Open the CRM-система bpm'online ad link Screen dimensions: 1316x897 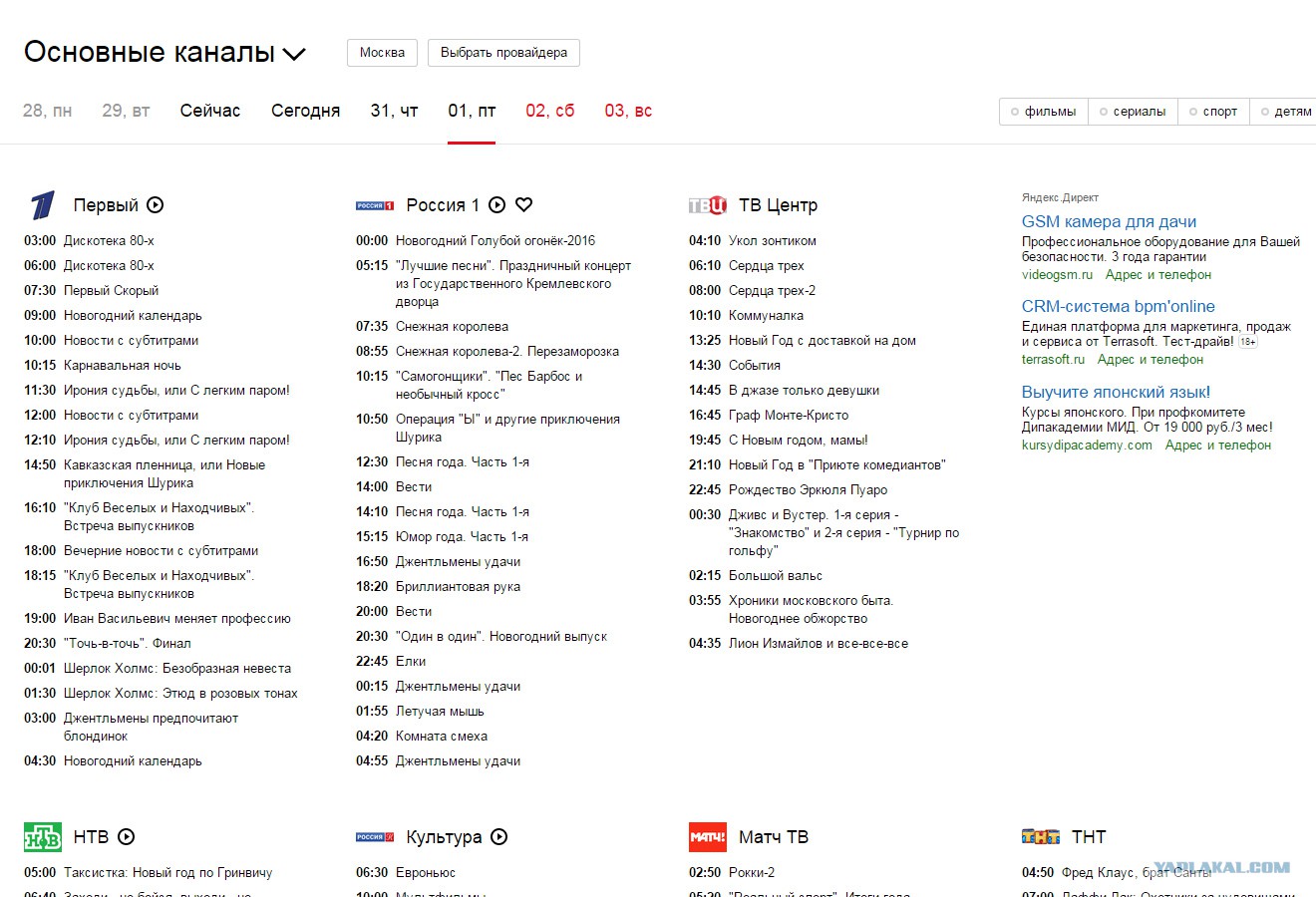[1119, 307]
